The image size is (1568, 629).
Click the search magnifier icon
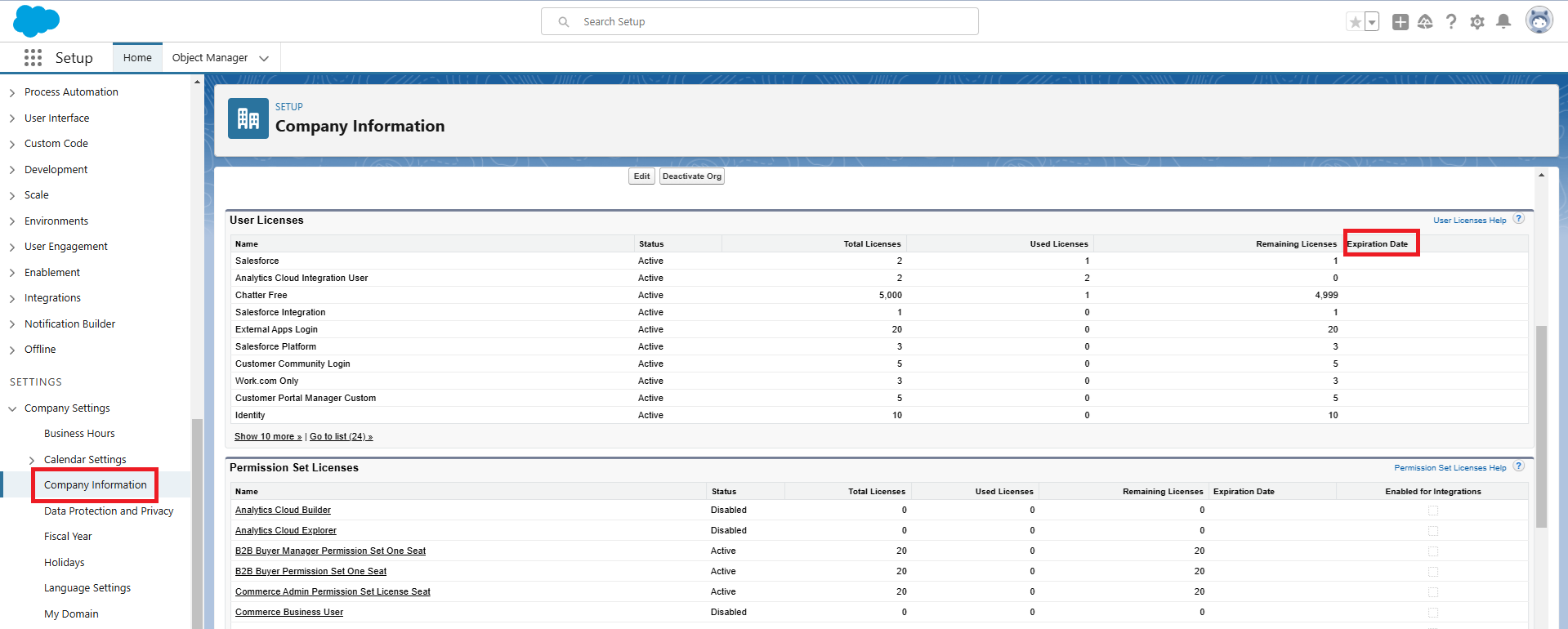click(x=564, y=22)
